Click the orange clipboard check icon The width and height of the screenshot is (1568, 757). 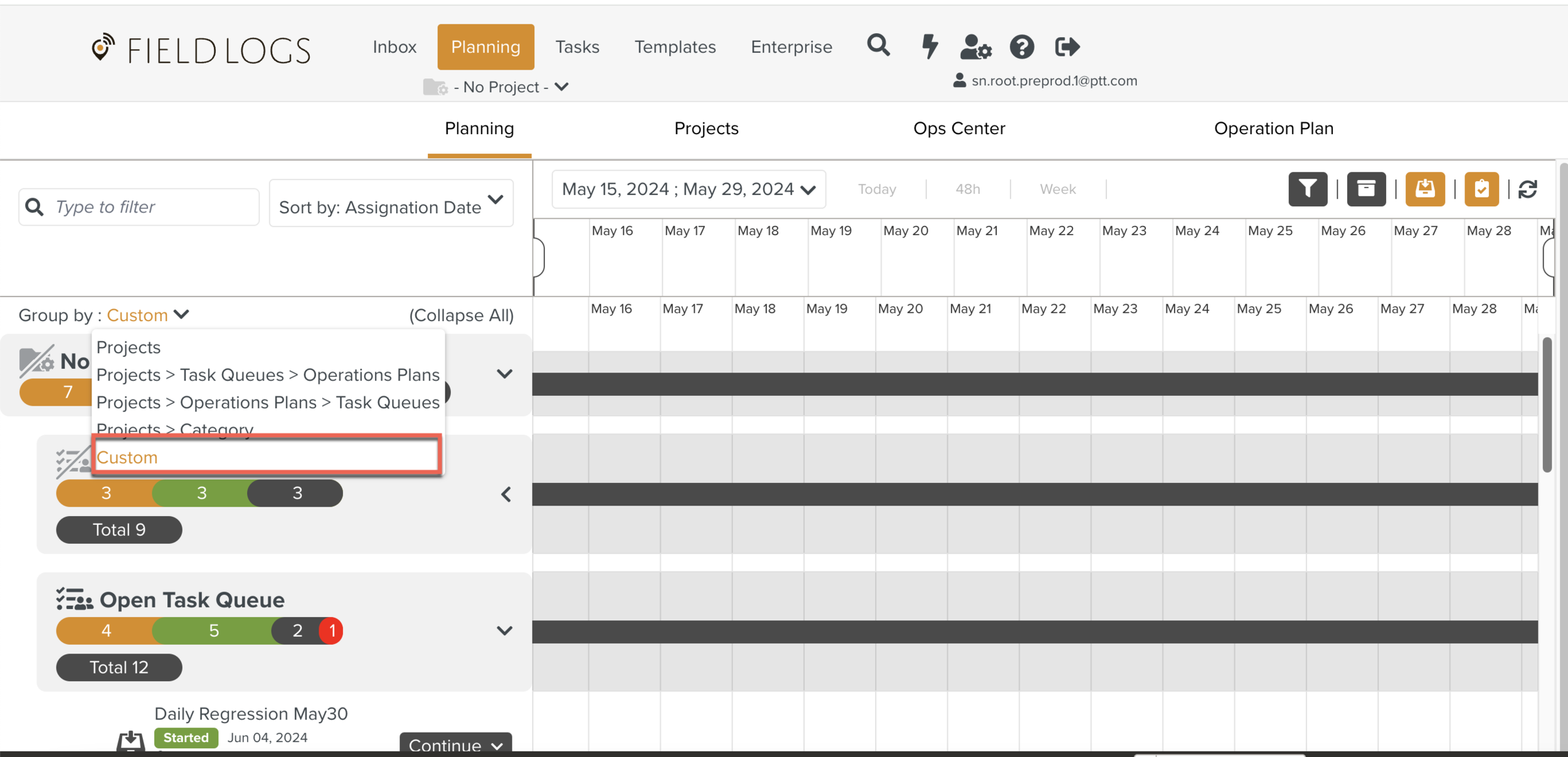click(x=1481, y=189)
